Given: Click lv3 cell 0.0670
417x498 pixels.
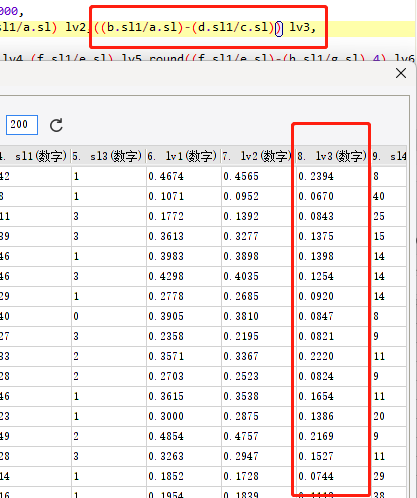Looking at the screenshot, I should (333, 196).
